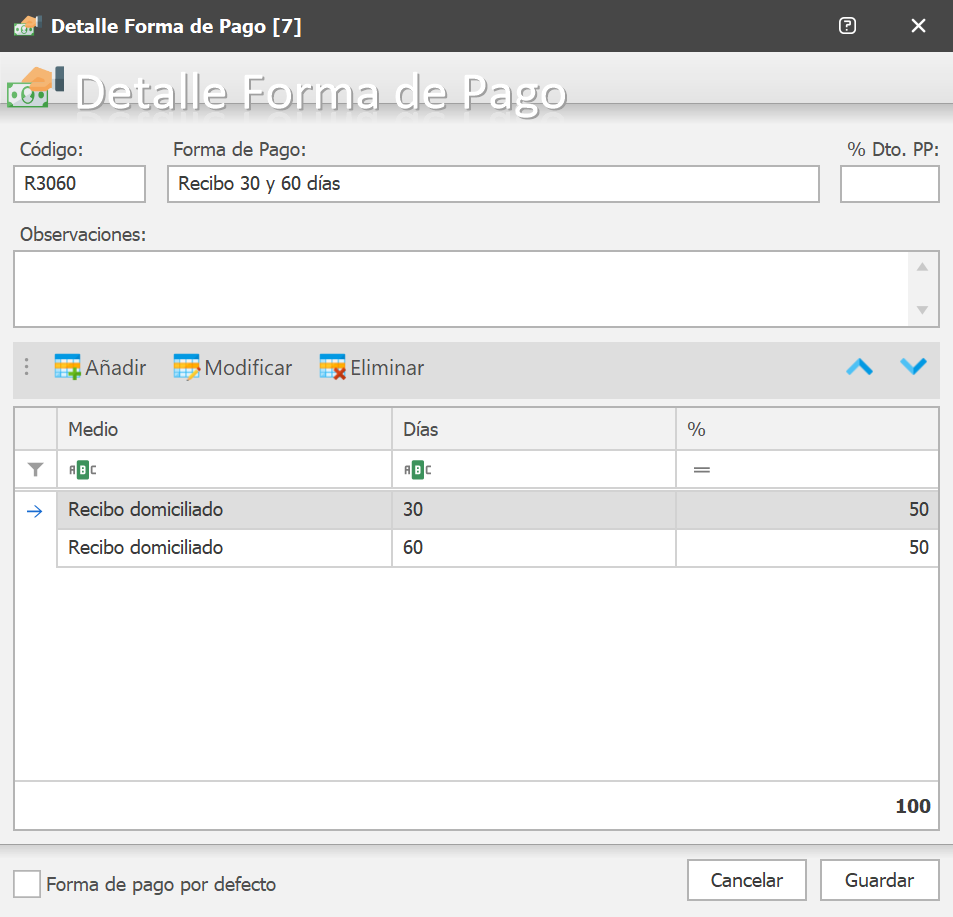Viewport: 953px width, 917px height.
Task: Open Días column ABC filter operator
Action: (418, 470)
